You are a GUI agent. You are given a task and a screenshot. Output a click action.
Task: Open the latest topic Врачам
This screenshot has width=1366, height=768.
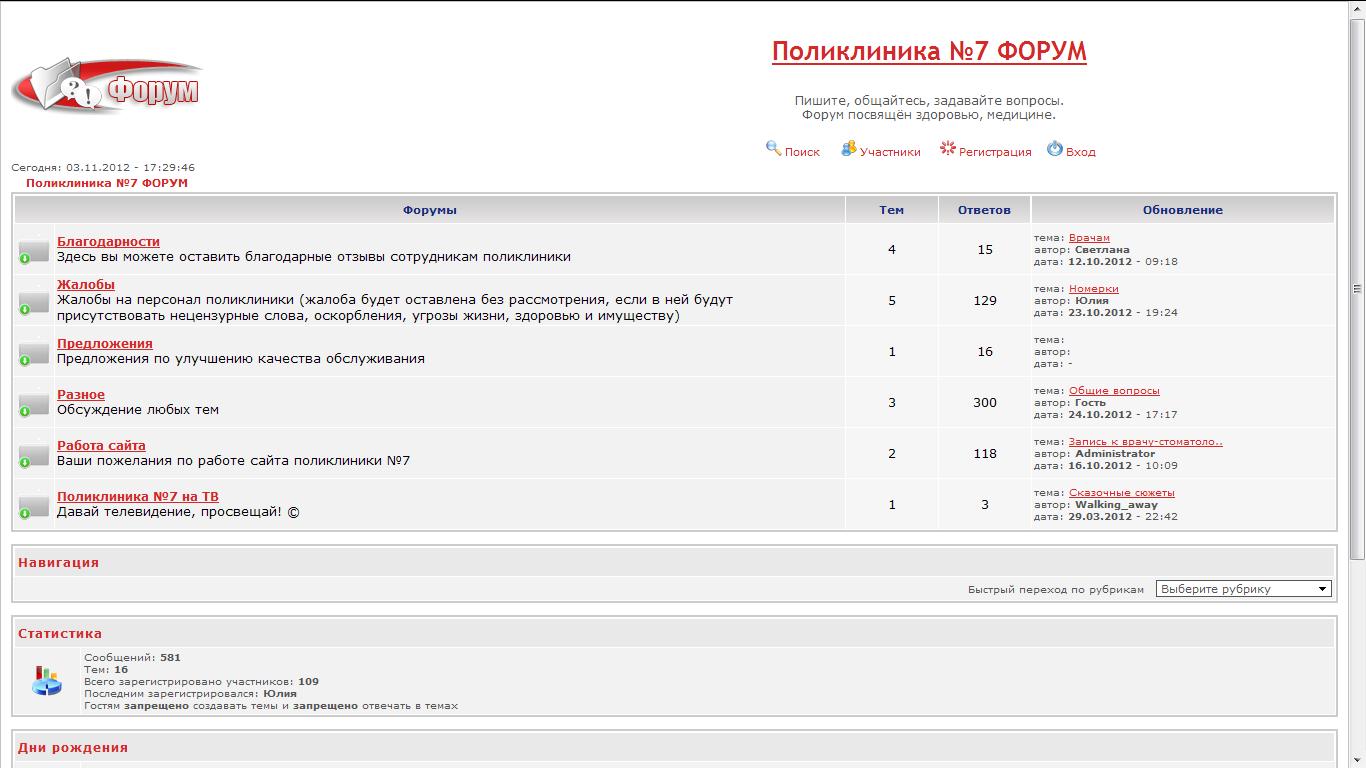click(1089, 238)
